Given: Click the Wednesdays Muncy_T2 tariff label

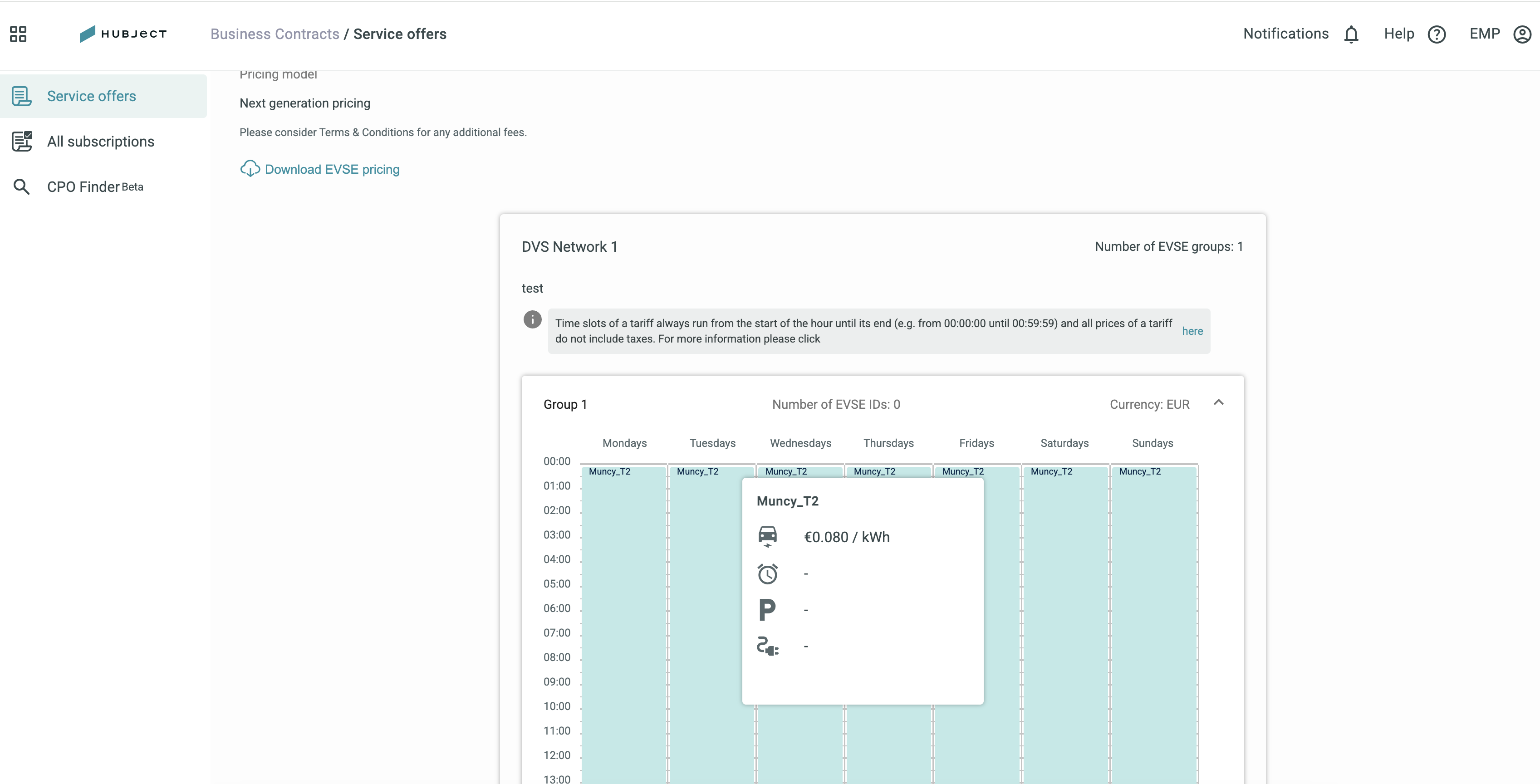Looking at the screenshot, I should coord(785,471).
